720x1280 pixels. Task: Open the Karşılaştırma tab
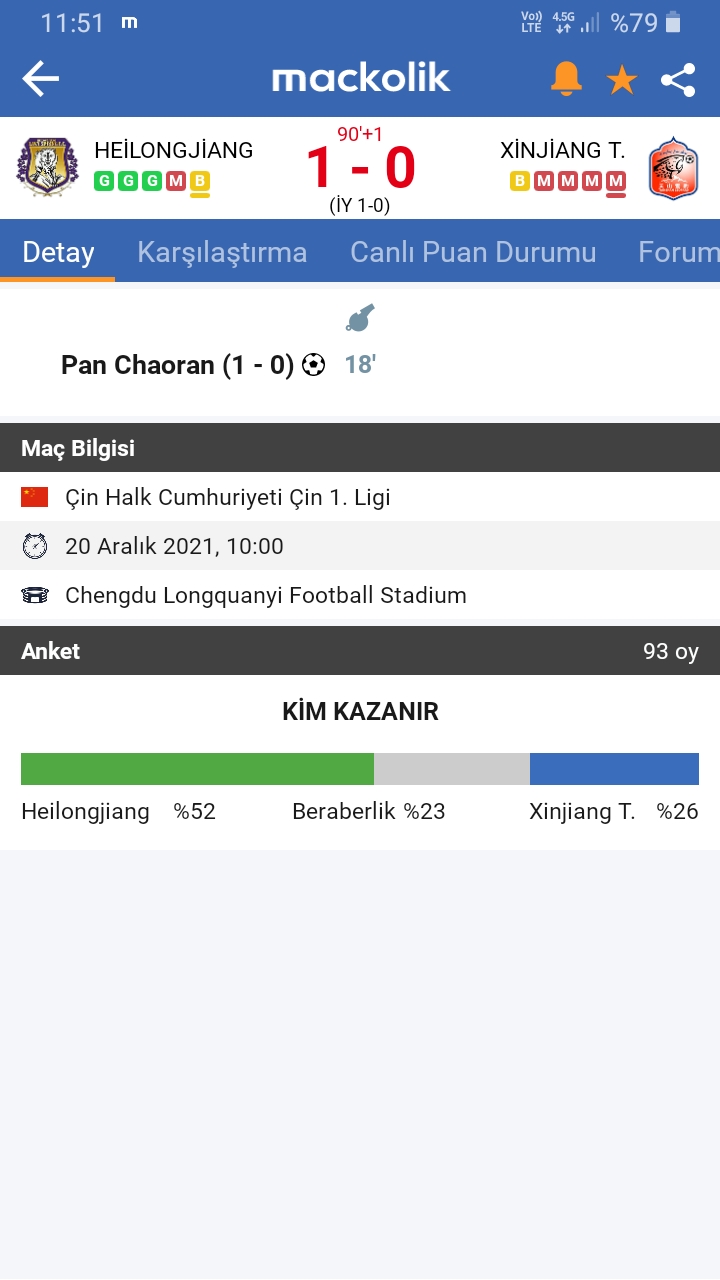coord(222,252)
